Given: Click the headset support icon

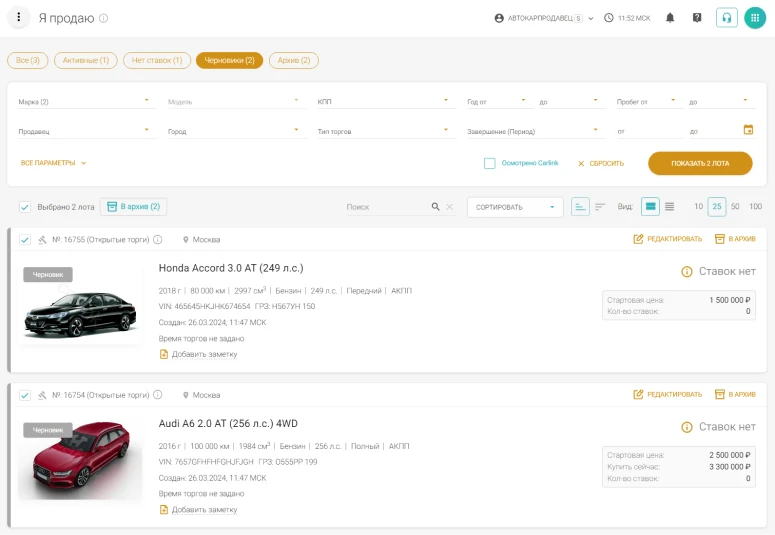Looking at the screenshot, I should (x=726, y=18).
